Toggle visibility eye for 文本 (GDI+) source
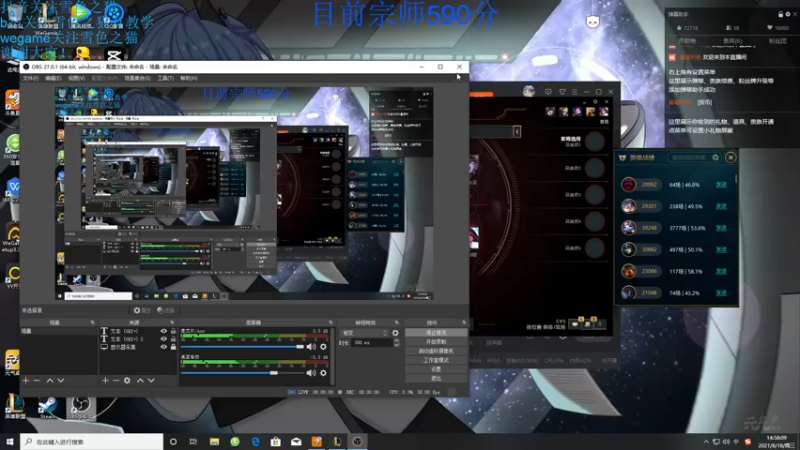 coord(163,331)
